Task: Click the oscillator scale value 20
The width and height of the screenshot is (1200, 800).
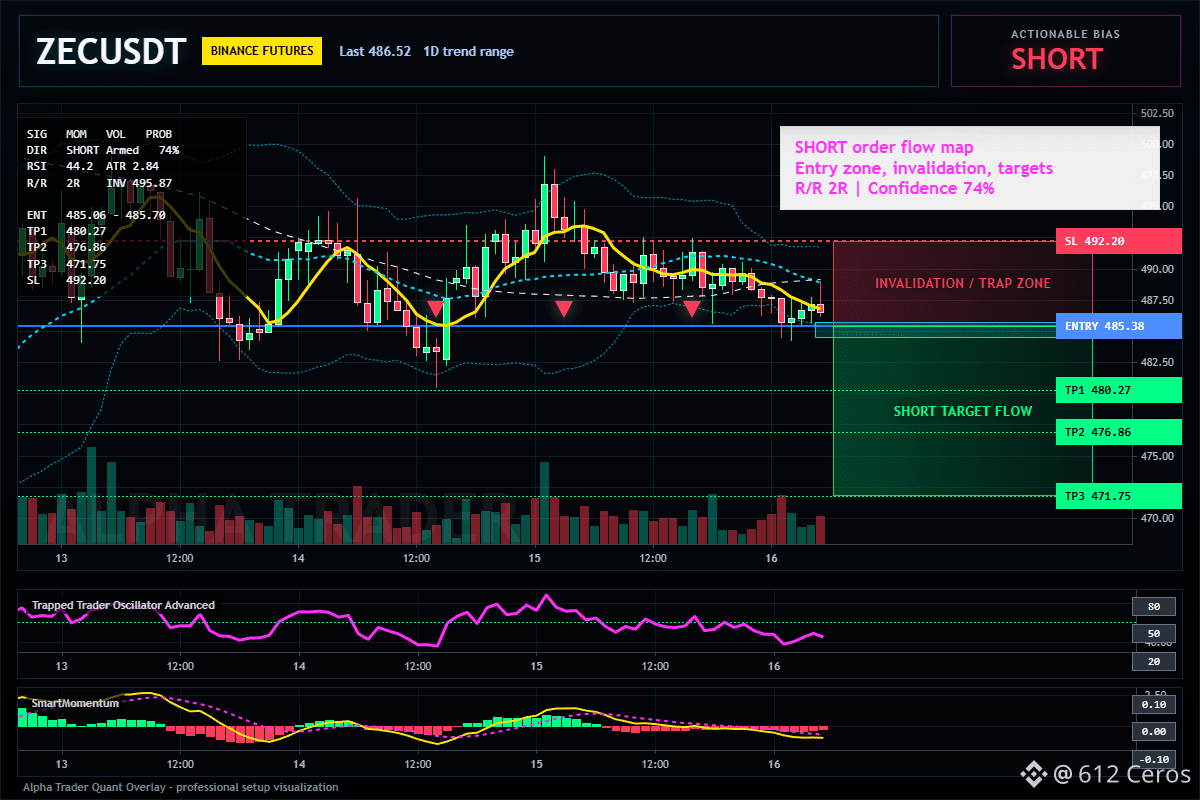Action: pyautogui.click(x=1153, y=662)
